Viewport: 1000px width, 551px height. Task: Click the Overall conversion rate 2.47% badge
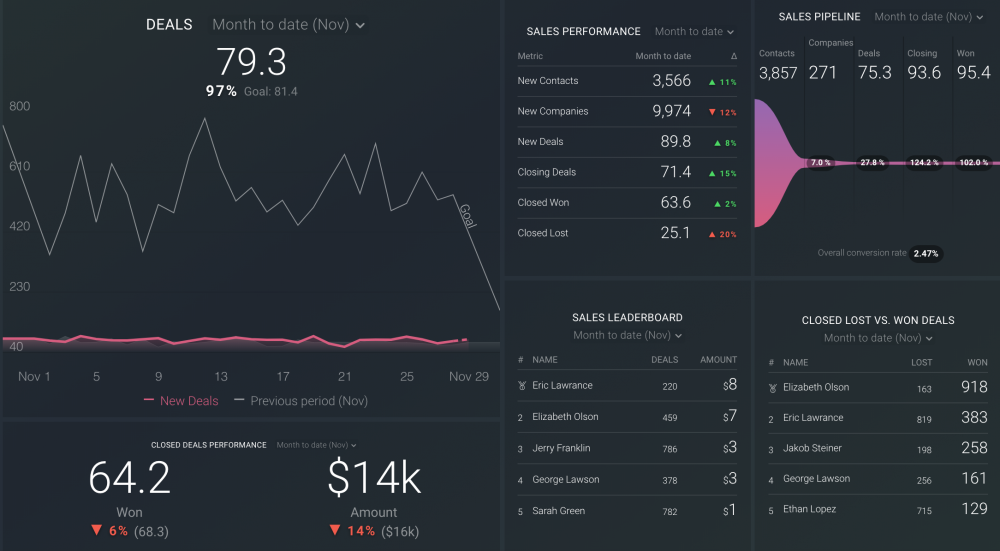tap(926, 254)
